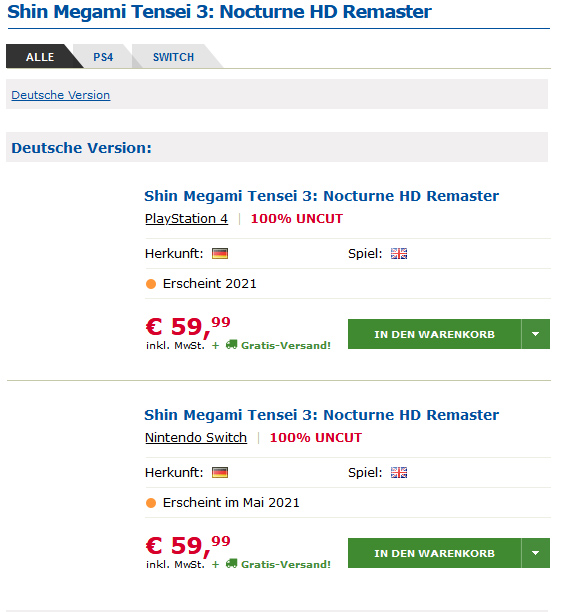Image resolution: width=561 pixels, height=612 pixels.
Task: Open the Deutsche Version anchor link
Action: point(61,95)
